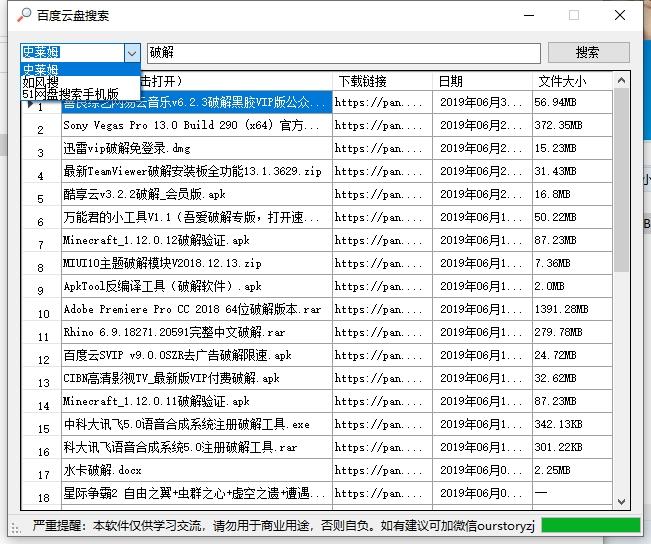Select 酷享云v3.2.2破解_会员版.apk
The width and height of the screenshot is (651, 544).
point(197,194)
